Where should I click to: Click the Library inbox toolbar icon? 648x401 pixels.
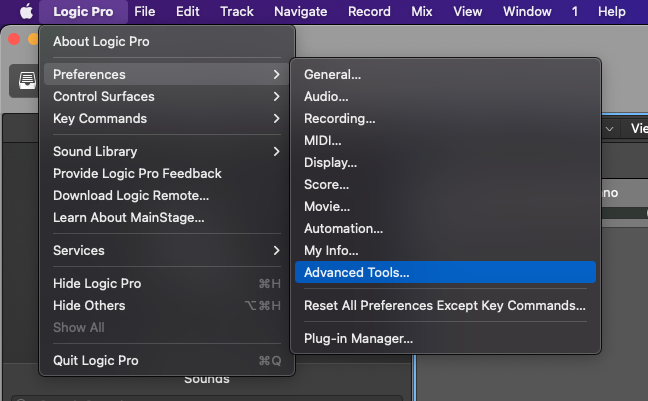[x=27, y=81]
